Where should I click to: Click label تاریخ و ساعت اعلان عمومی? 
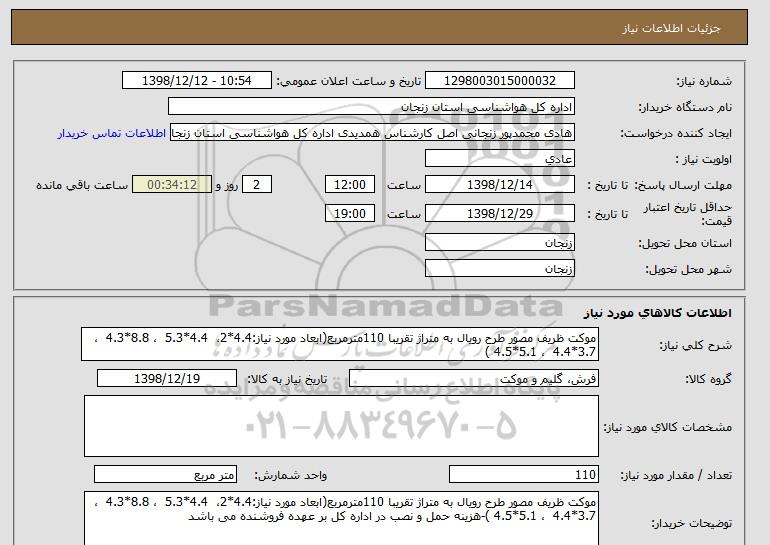[x=349, y=81]
